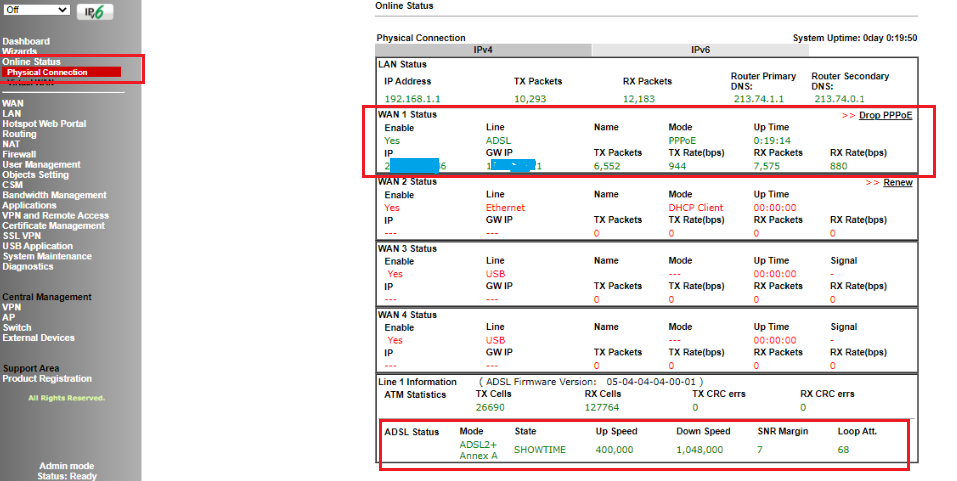Expand the NAT menu section
Screen dimensions: 957x481
point(10,144)
